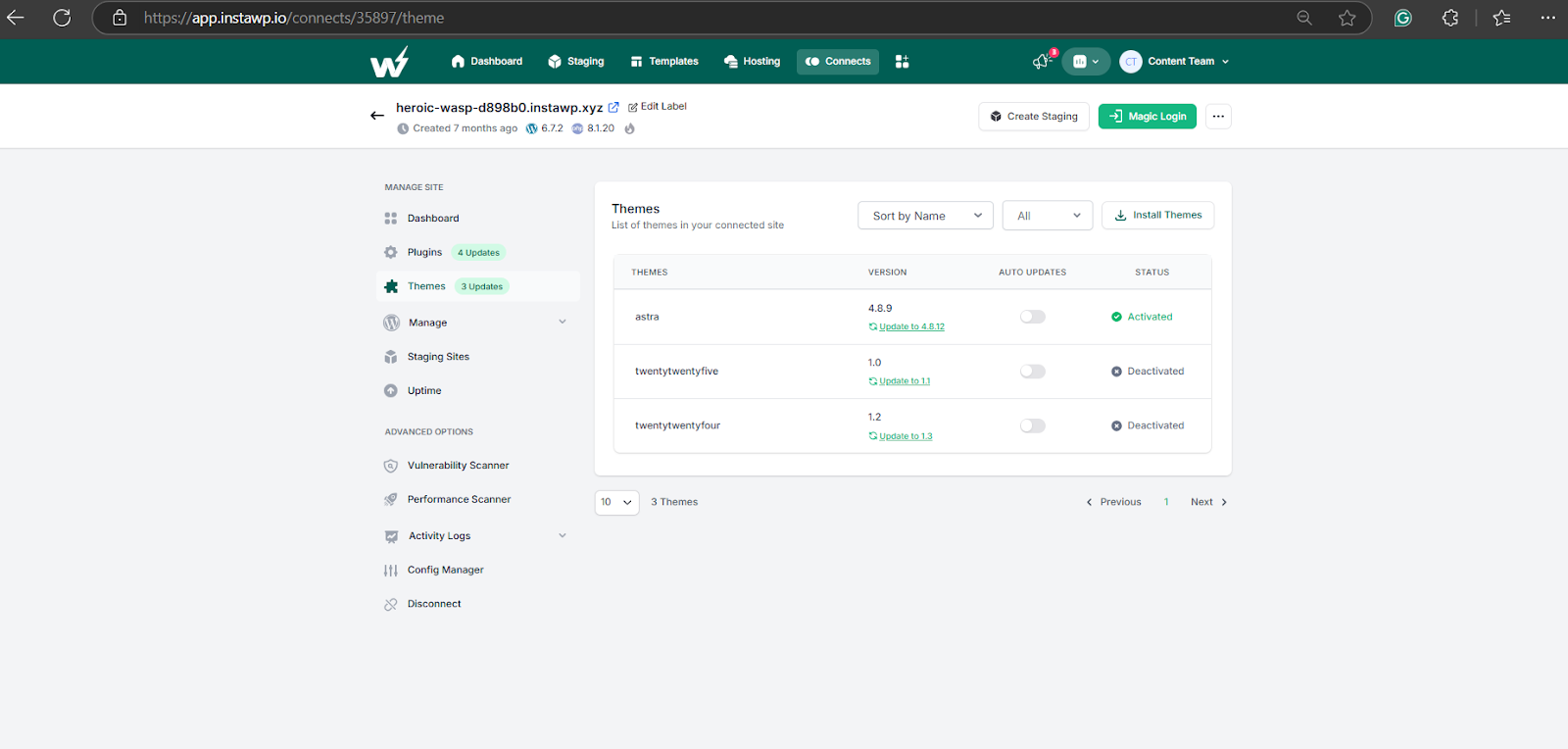
Task: Bookmark page with star icon
Action: pos(1347,18)
